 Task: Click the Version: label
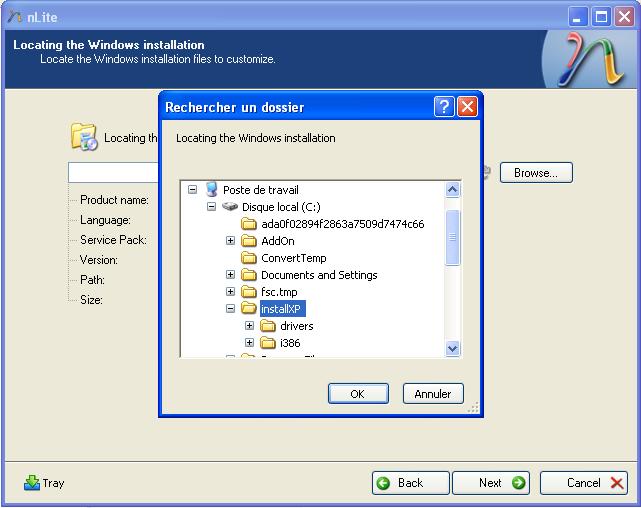coord(99,260)
